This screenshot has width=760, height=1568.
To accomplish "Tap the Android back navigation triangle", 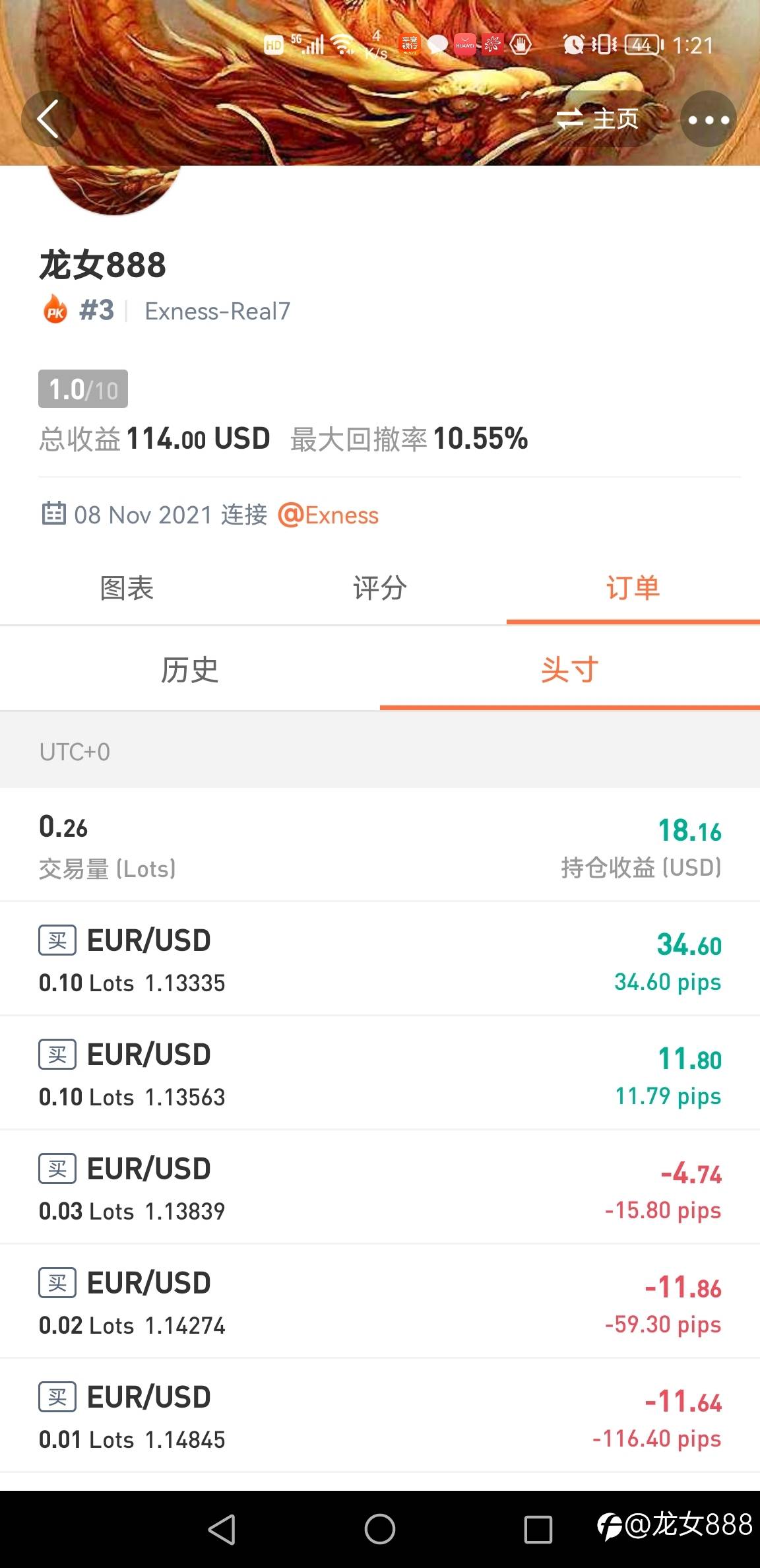I will (222, 1529).
